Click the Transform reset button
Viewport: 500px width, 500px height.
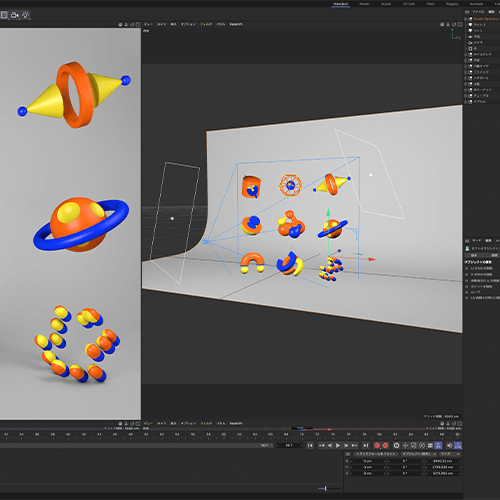pos(375,454)
